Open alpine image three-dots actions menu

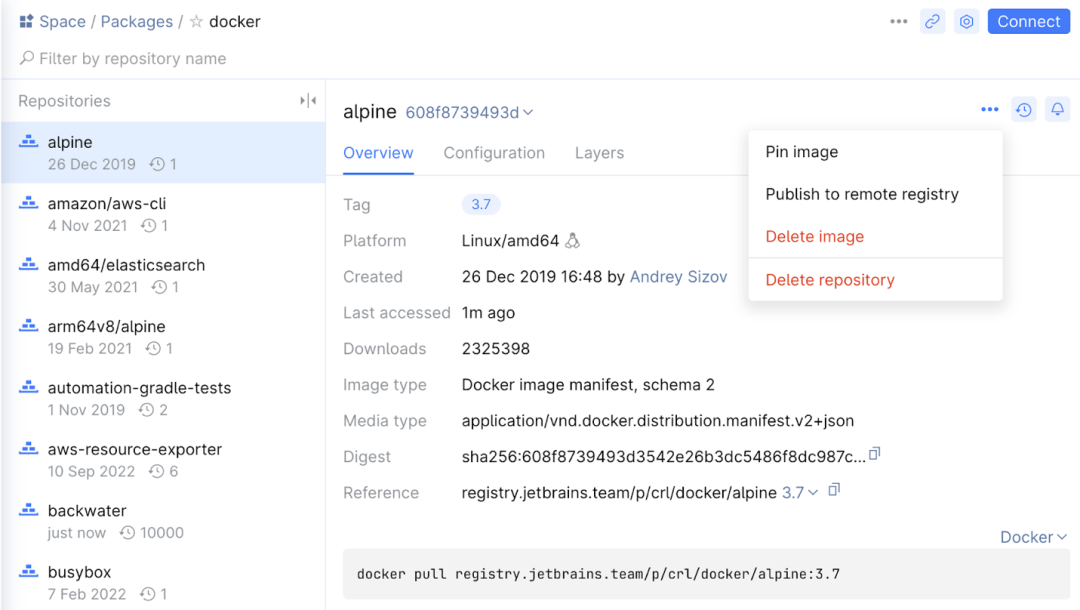[x=990, y=109]
